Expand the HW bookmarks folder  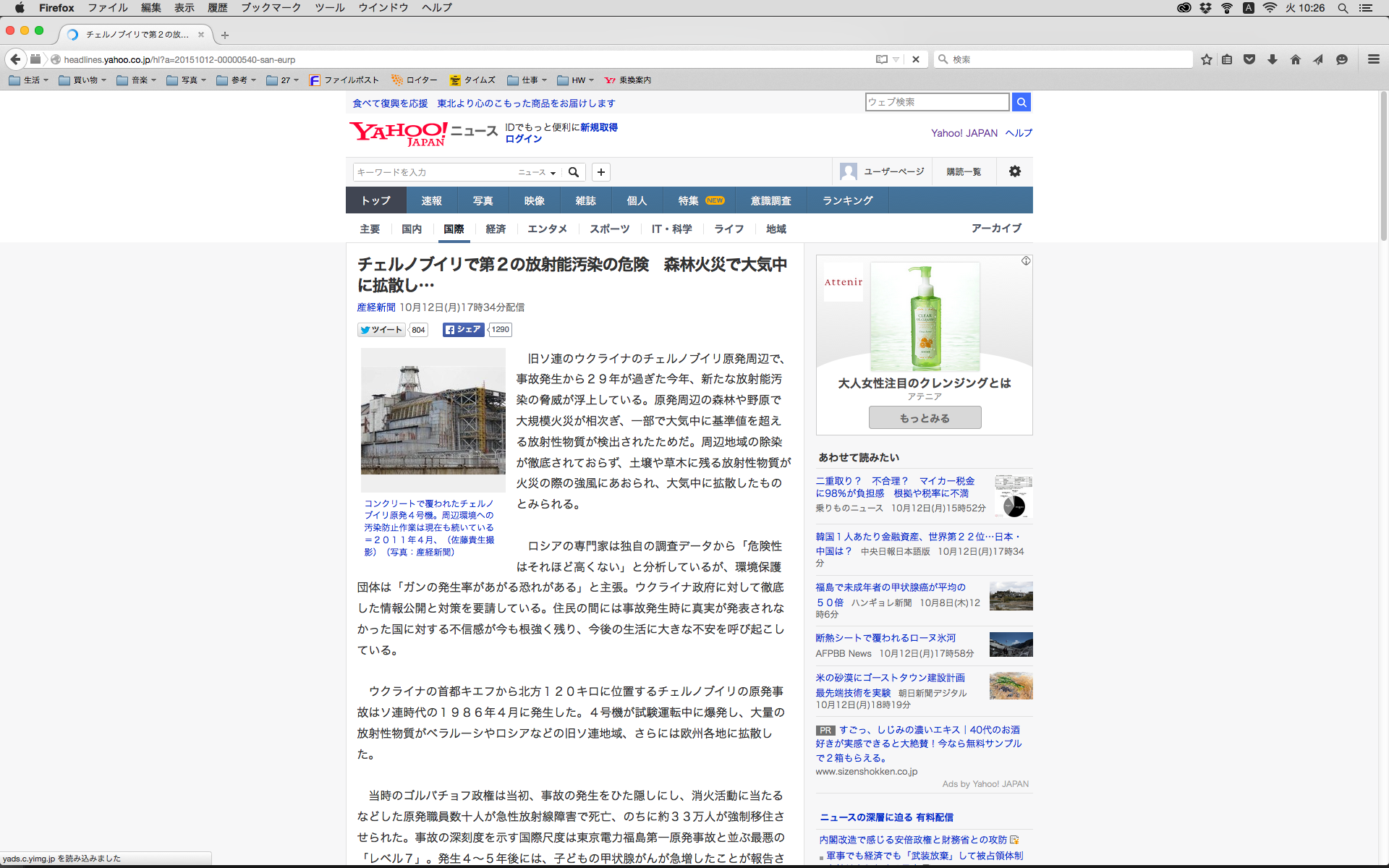[576, 80]
